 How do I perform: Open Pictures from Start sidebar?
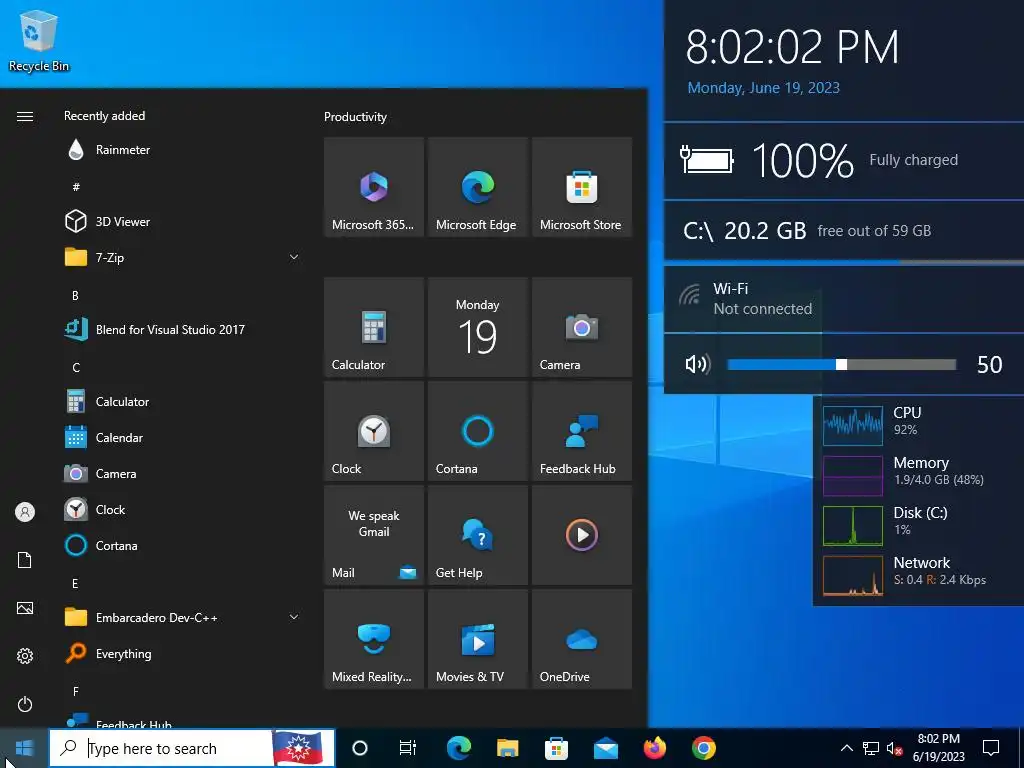(x=25, y=608)
